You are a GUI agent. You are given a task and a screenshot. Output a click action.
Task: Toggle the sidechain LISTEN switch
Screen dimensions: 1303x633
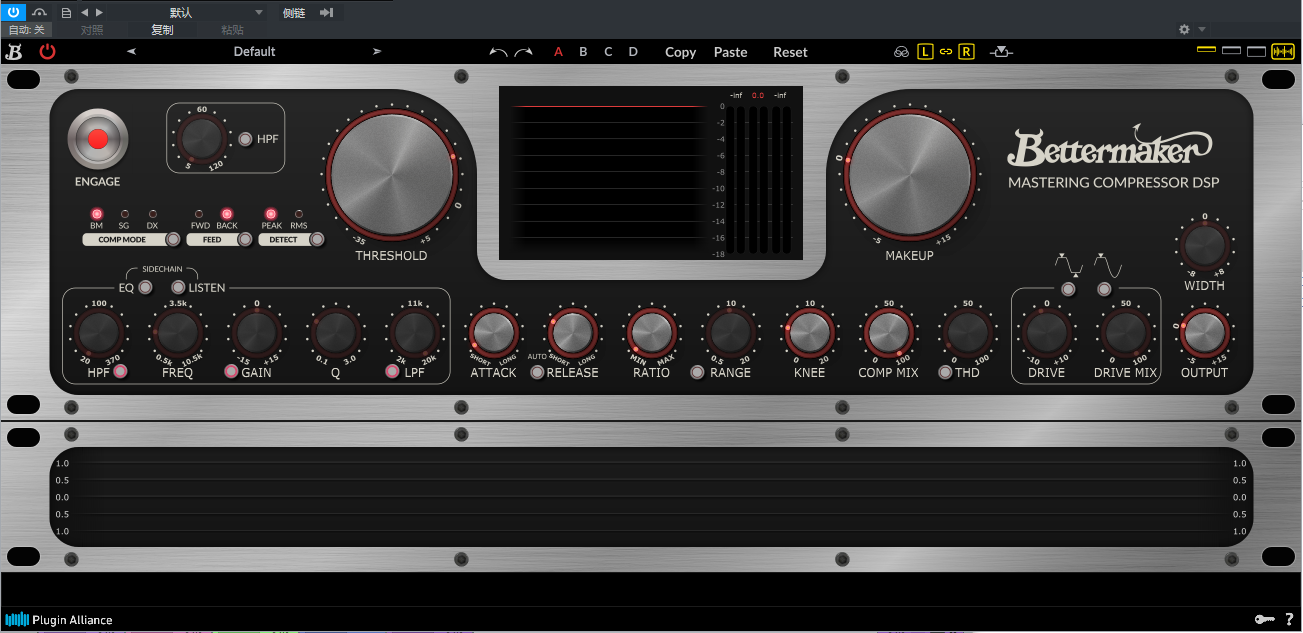pyautogui.click(x=179, y=288)
